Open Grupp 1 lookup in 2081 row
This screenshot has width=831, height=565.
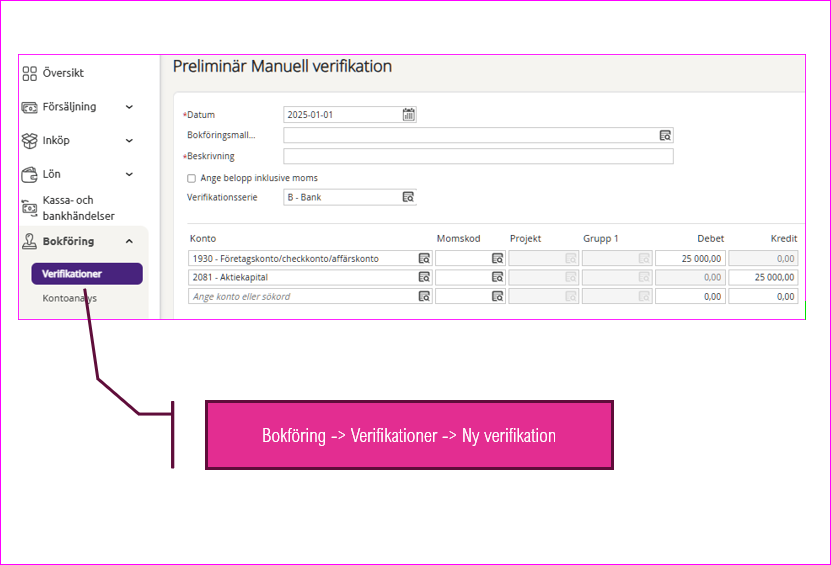click(x=644, y=277)
